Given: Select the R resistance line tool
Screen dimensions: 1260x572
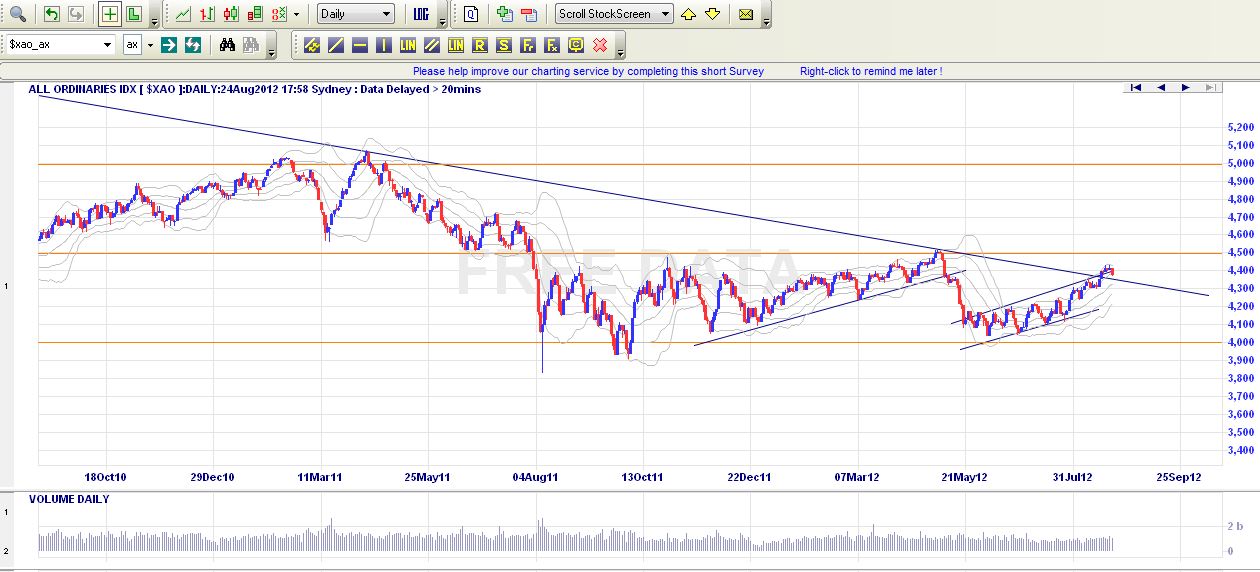Looking at the screenshot, I should click(480, 45).
